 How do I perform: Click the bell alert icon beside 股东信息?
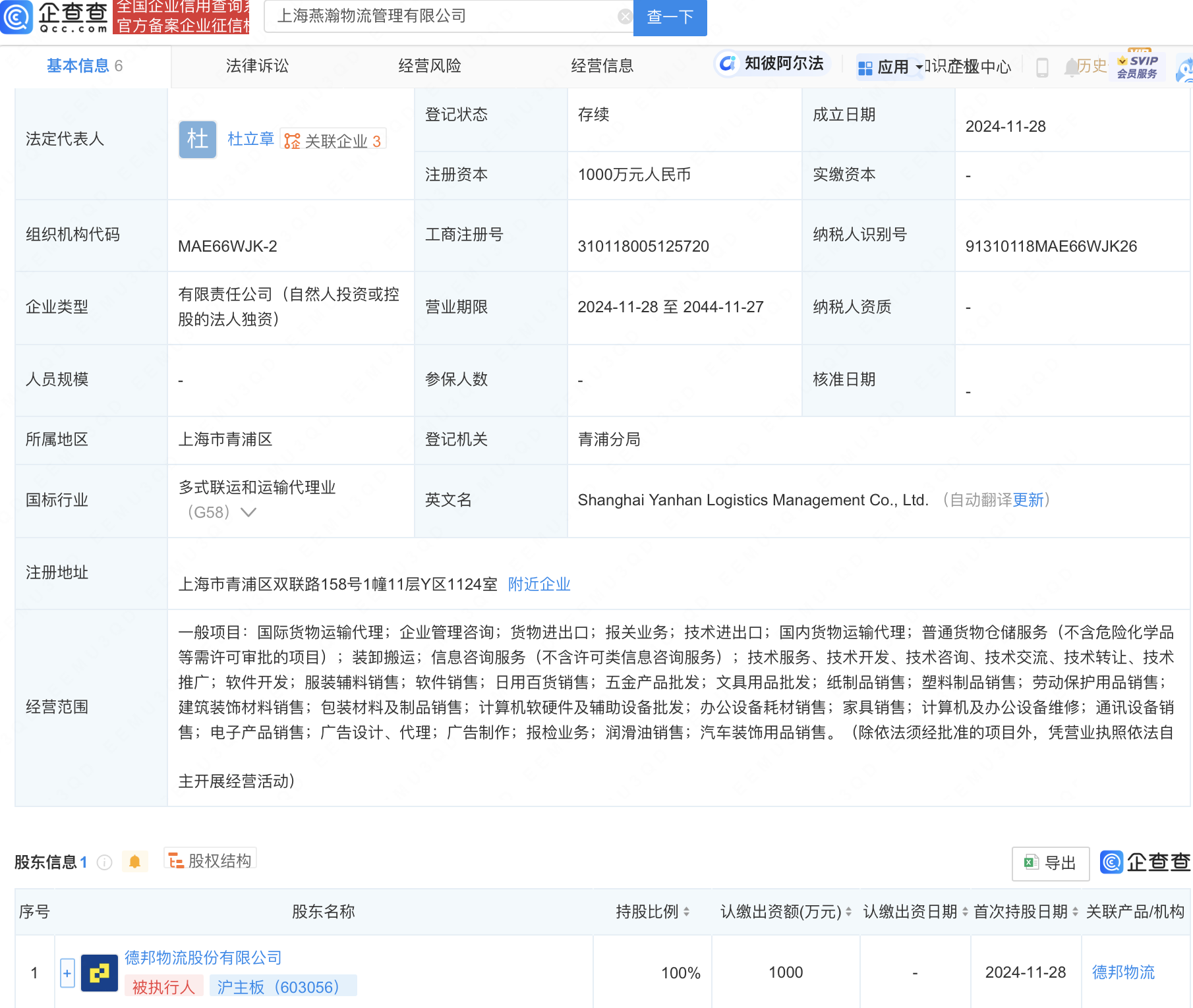[x=135, y=862]
